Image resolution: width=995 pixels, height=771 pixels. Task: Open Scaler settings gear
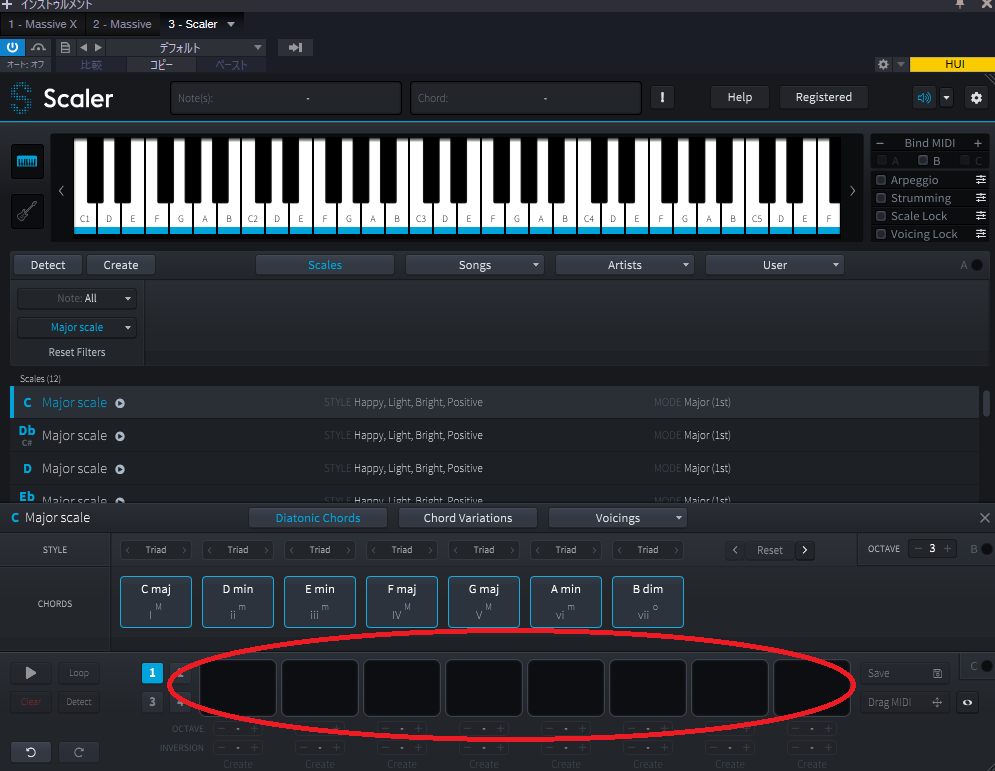[976, 98]
